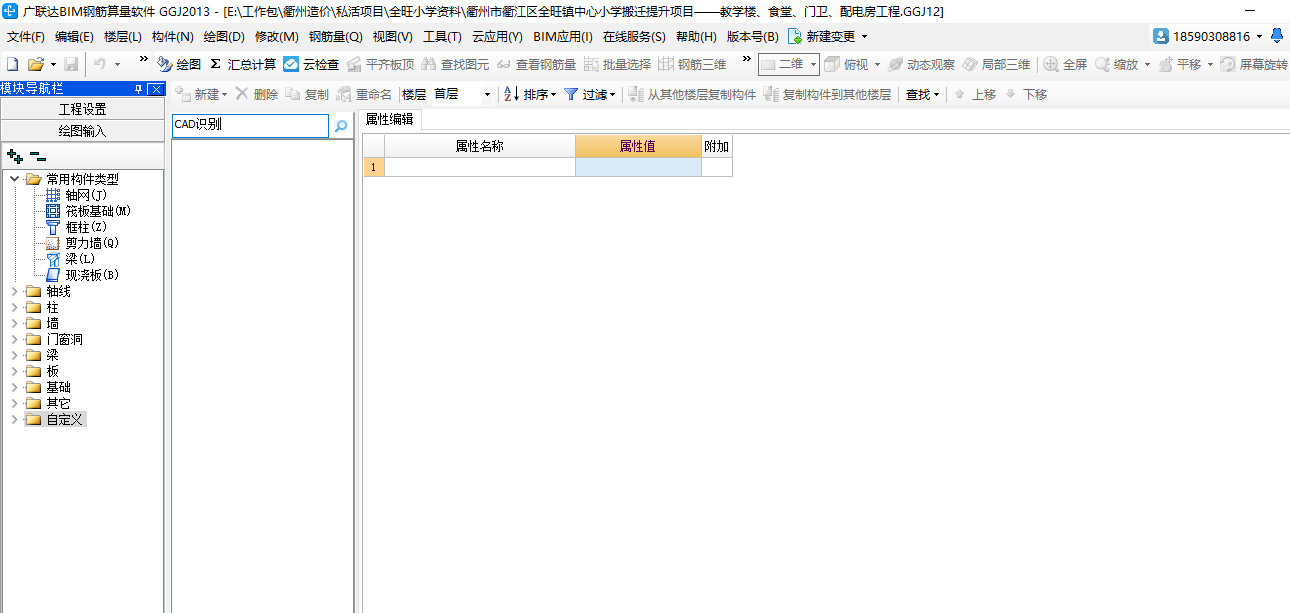Image resolution: width=1290 pixels, height=613 pixels.
Task: Click the notification bell icon
Action: [1277, 36]
